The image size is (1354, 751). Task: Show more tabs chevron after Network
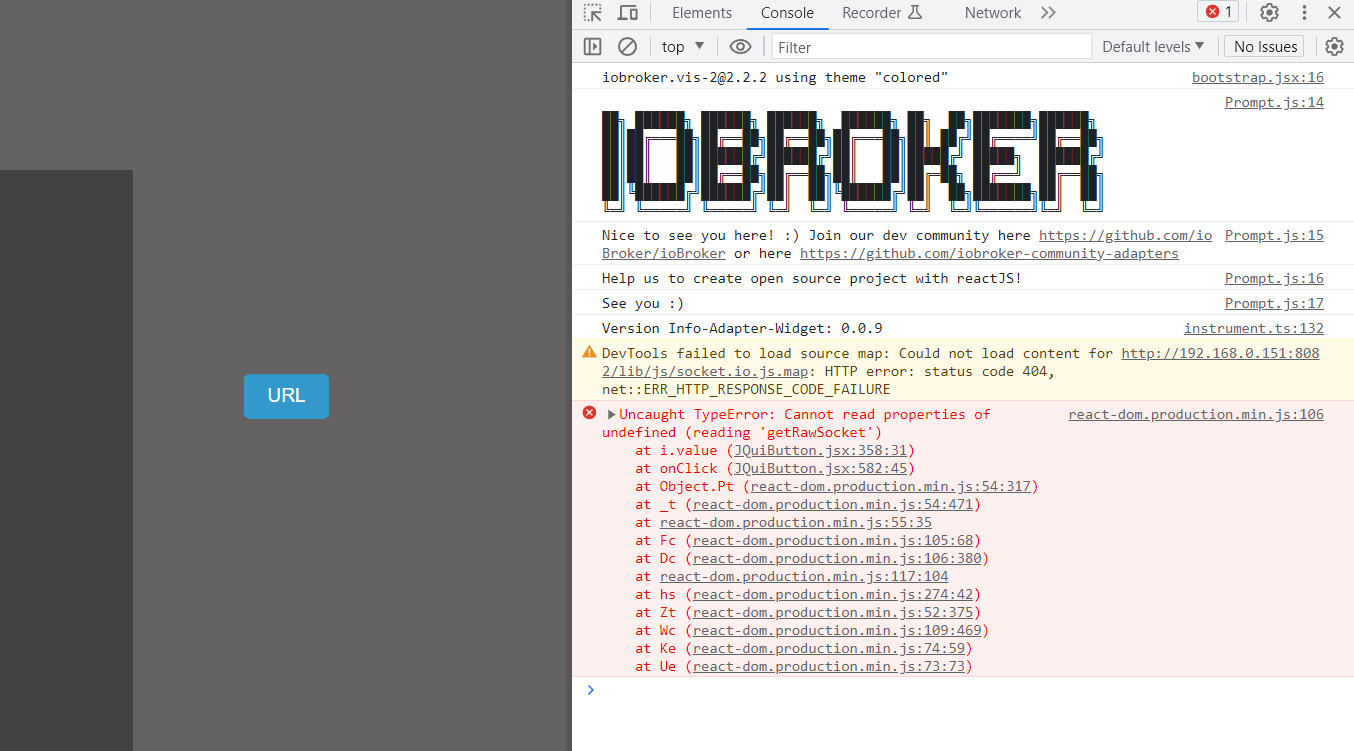click(x=1048, y=13)
